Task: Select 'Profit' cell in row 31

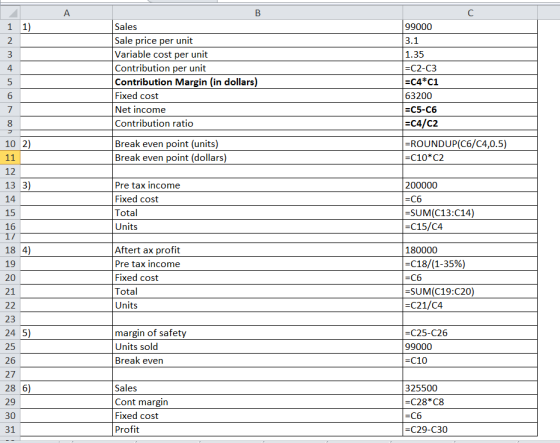Action: (x=258, y=429)
